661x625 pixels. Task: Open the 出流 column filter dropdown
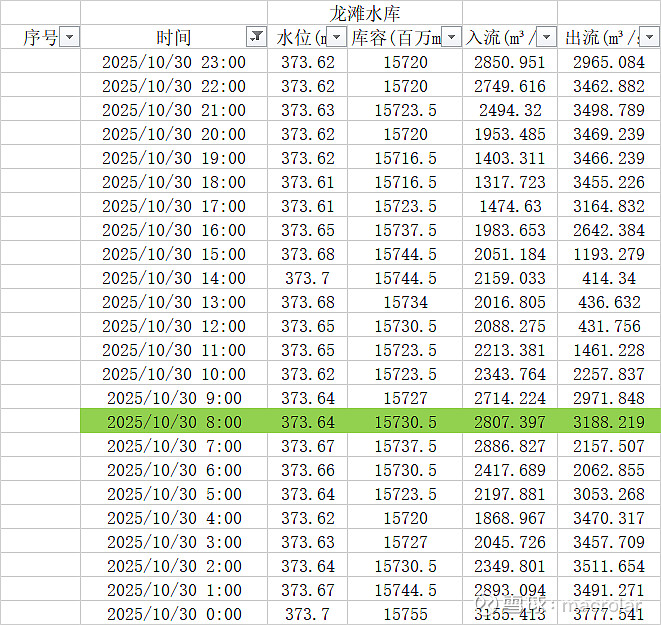point(650,37)
